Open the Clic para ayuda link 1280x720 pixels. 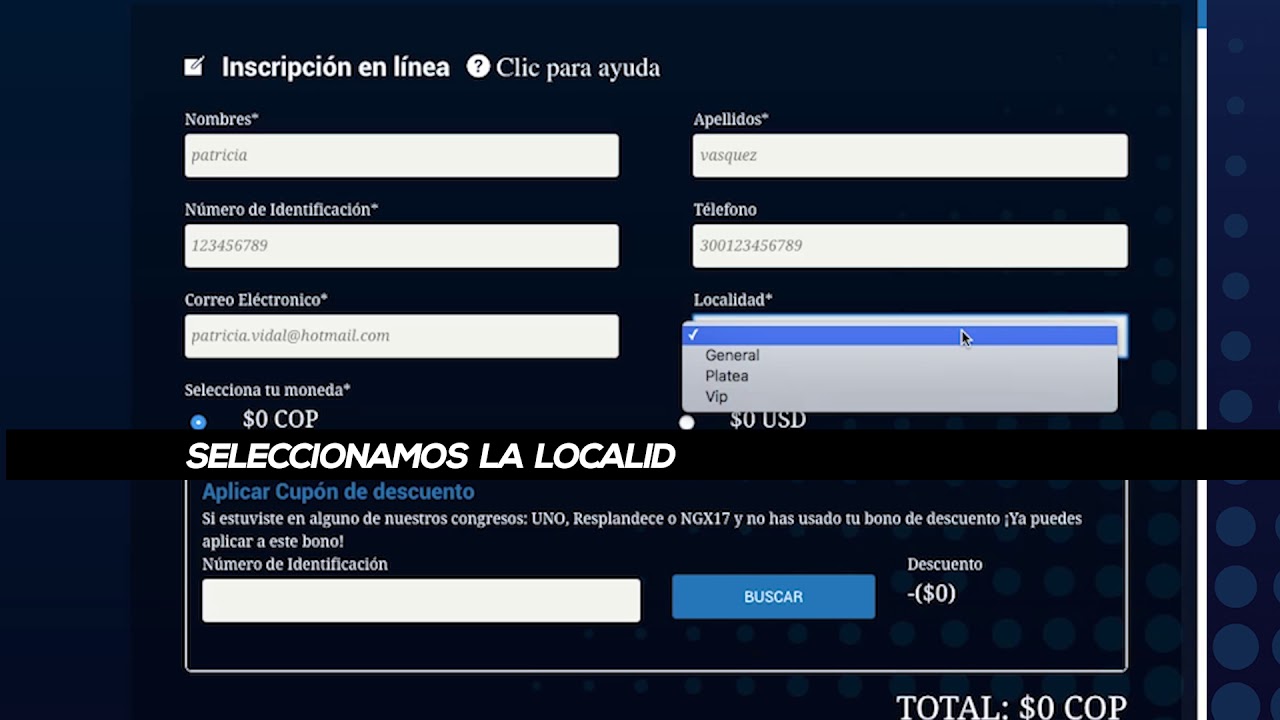tap(578, 68)
